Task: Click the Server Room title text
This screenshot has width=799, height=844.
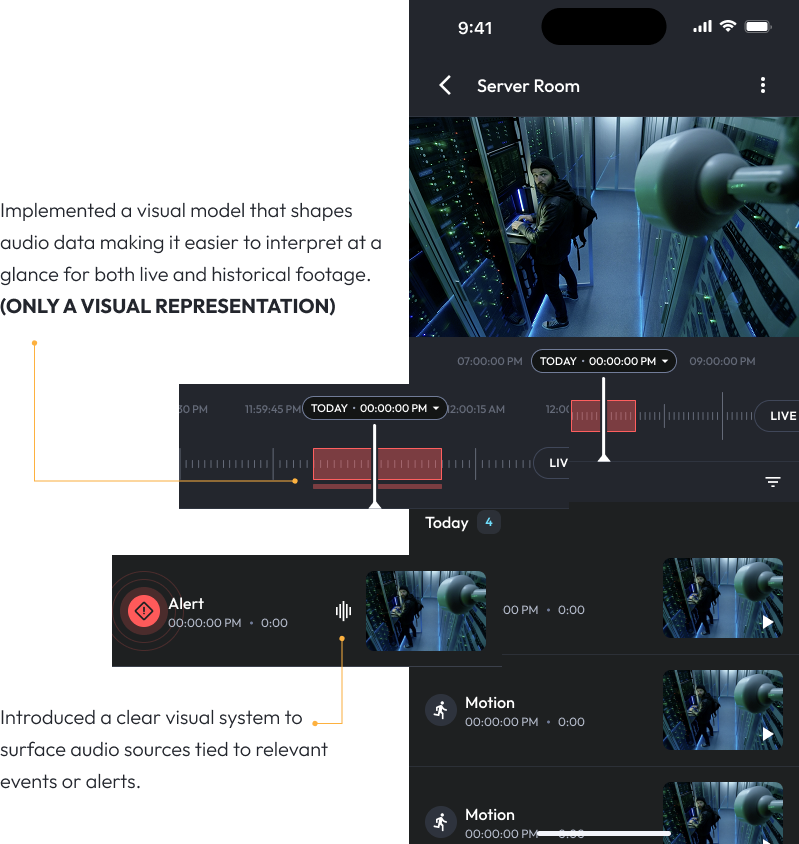Action: click(528, 86)
